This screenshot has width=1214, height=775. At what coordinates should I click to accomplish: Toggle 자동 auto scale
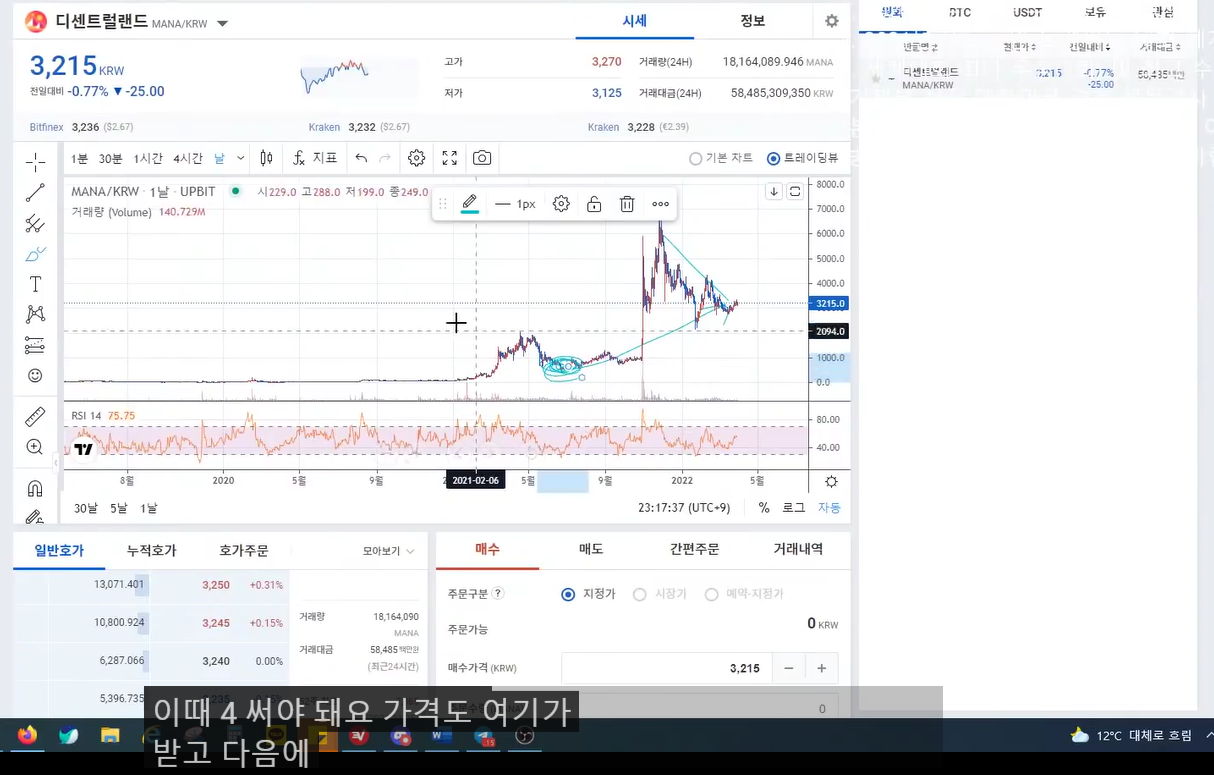pos(829,508)
